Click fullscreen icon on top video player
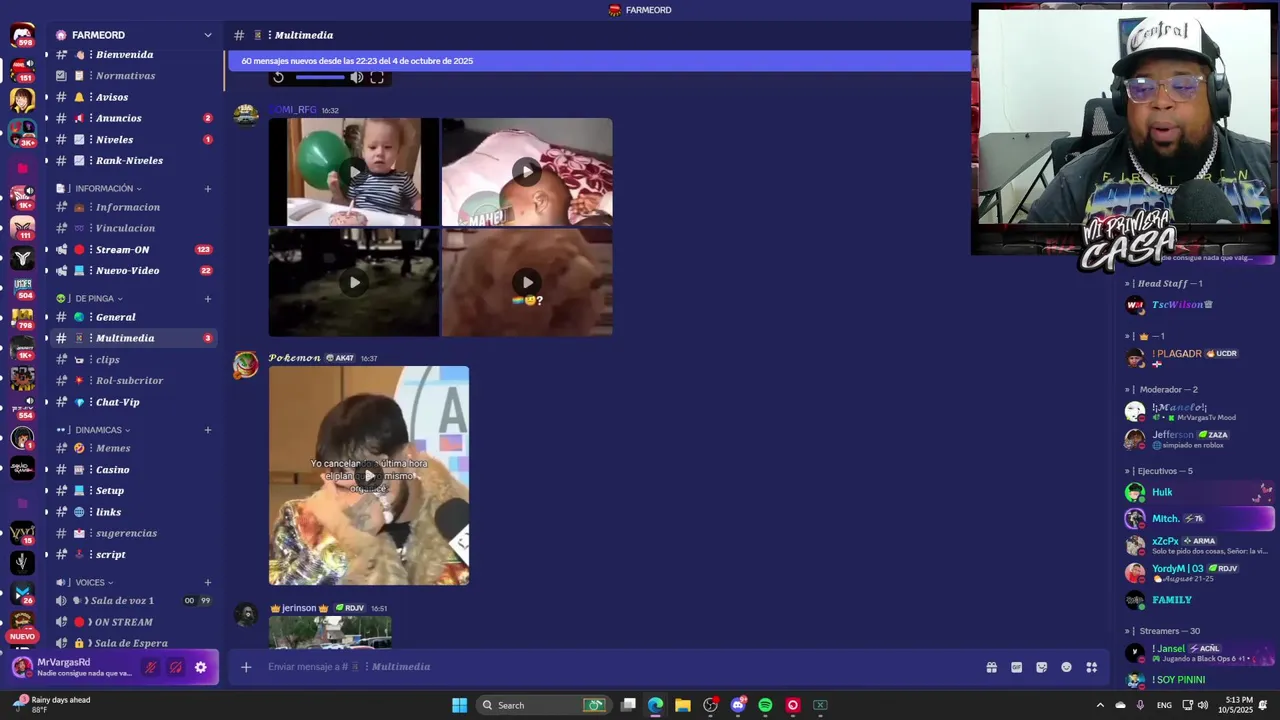Viewport: 1280px width, 720px height. (x=377, y=77)
